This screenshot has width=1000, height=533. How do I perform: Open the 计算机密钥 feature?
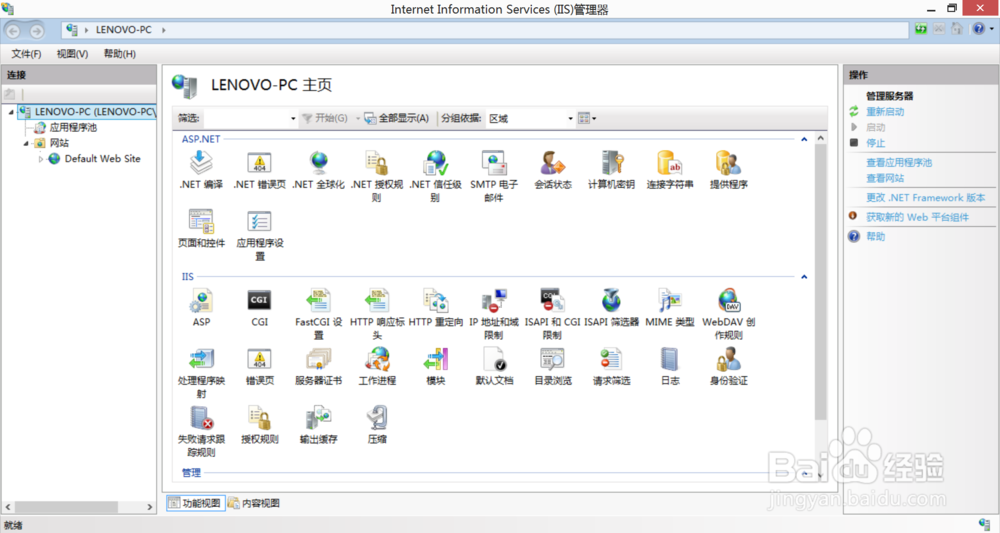pyautogui.click(x=611, y=170)
